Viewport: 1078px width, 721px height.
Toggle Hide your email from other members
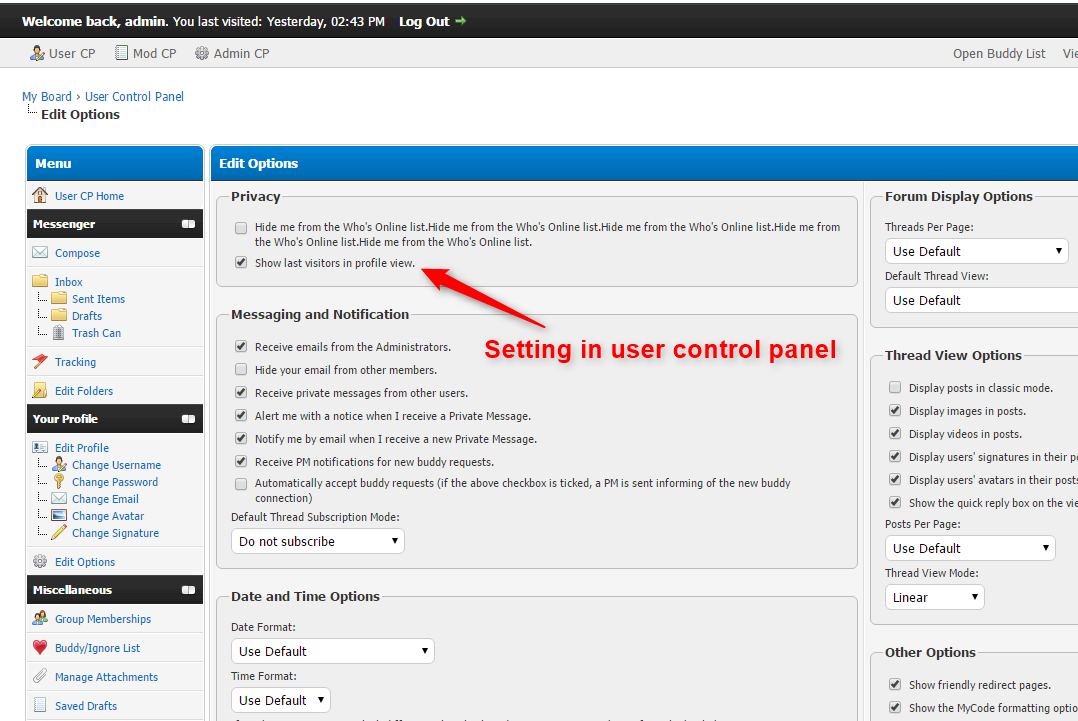point(241,370)
